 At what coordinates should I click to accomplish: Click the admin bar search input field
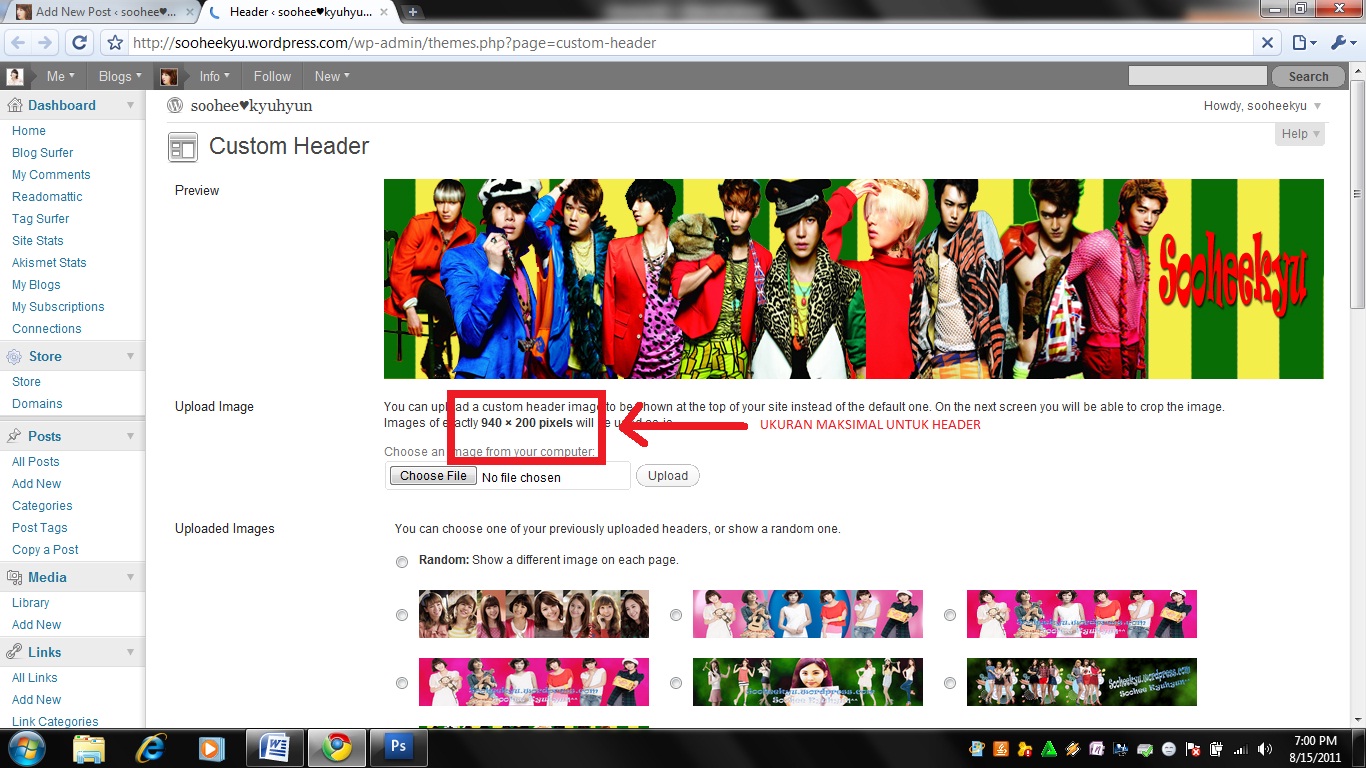tap(1198, 76)
